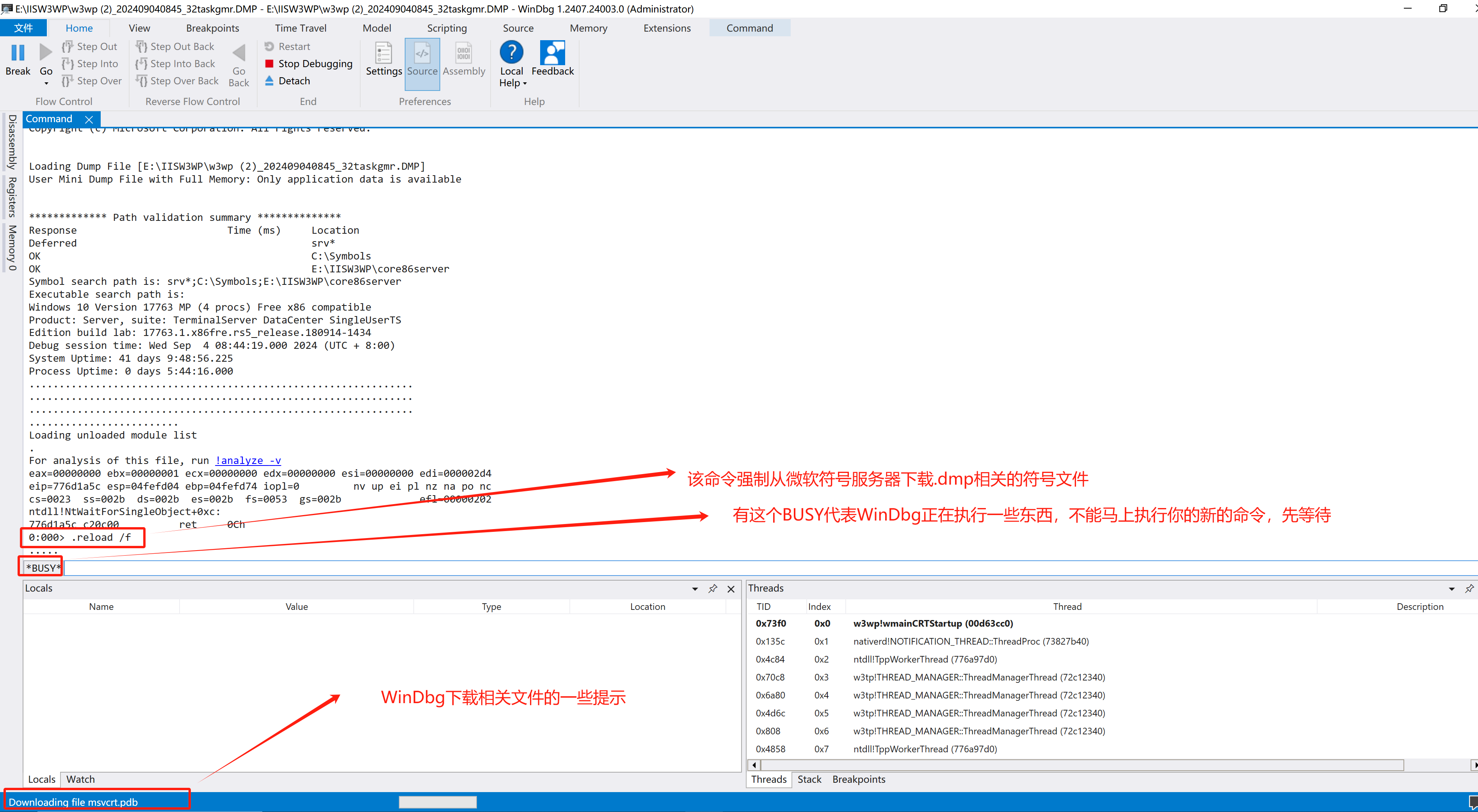Switch to the Breakpoints ribbon tab
Viewport: 1478px width, 812px height.
coord(212,28)
